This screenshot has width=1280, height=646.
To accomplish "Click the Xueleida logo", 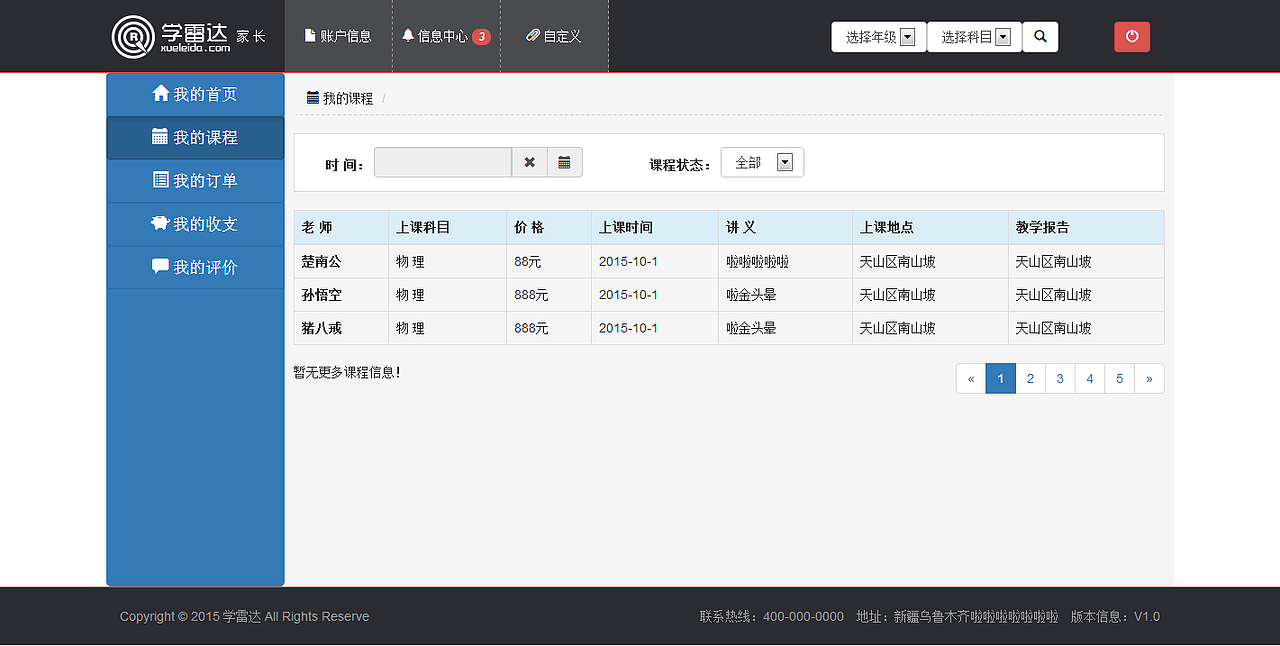I will [x=170, y=36].
